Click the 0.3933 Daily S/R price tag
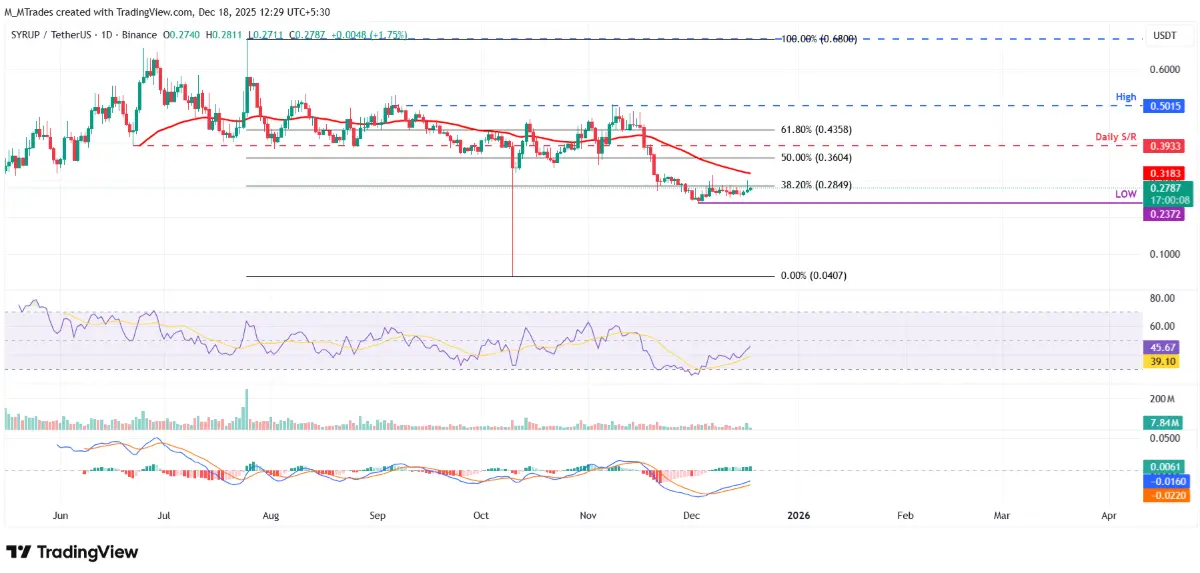 [1163, 146]
